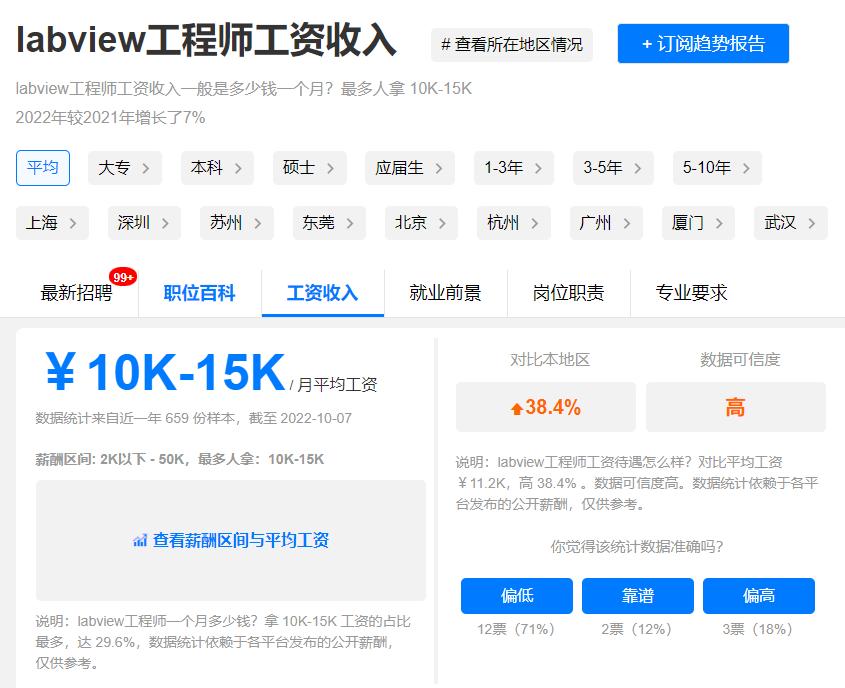The width and height of the screenshot is (845, 688).
Task: Expand the 大专 education filter chevron
Action: point(148,169)
